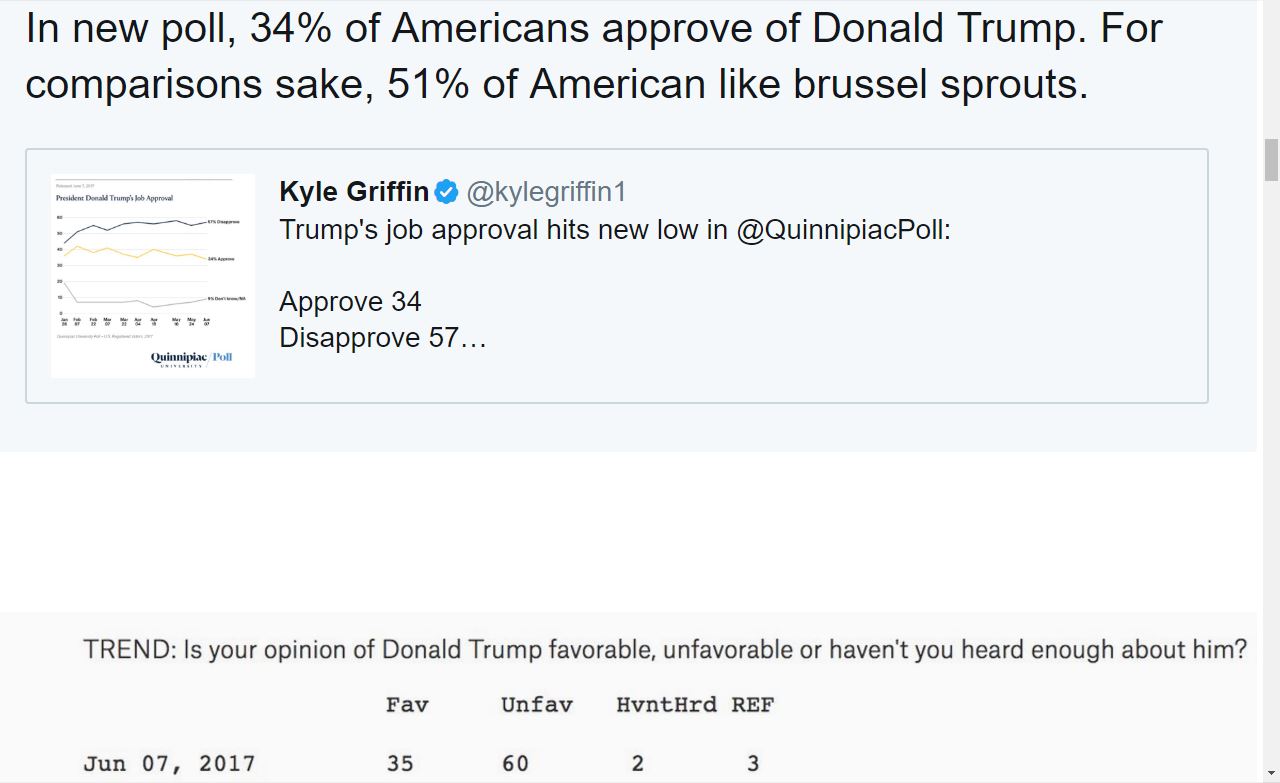Viewport: 1280px width, 783px height.
Task: Click the Quinnipiac Poll logo in thumbnail
Action: click(191, 359)
